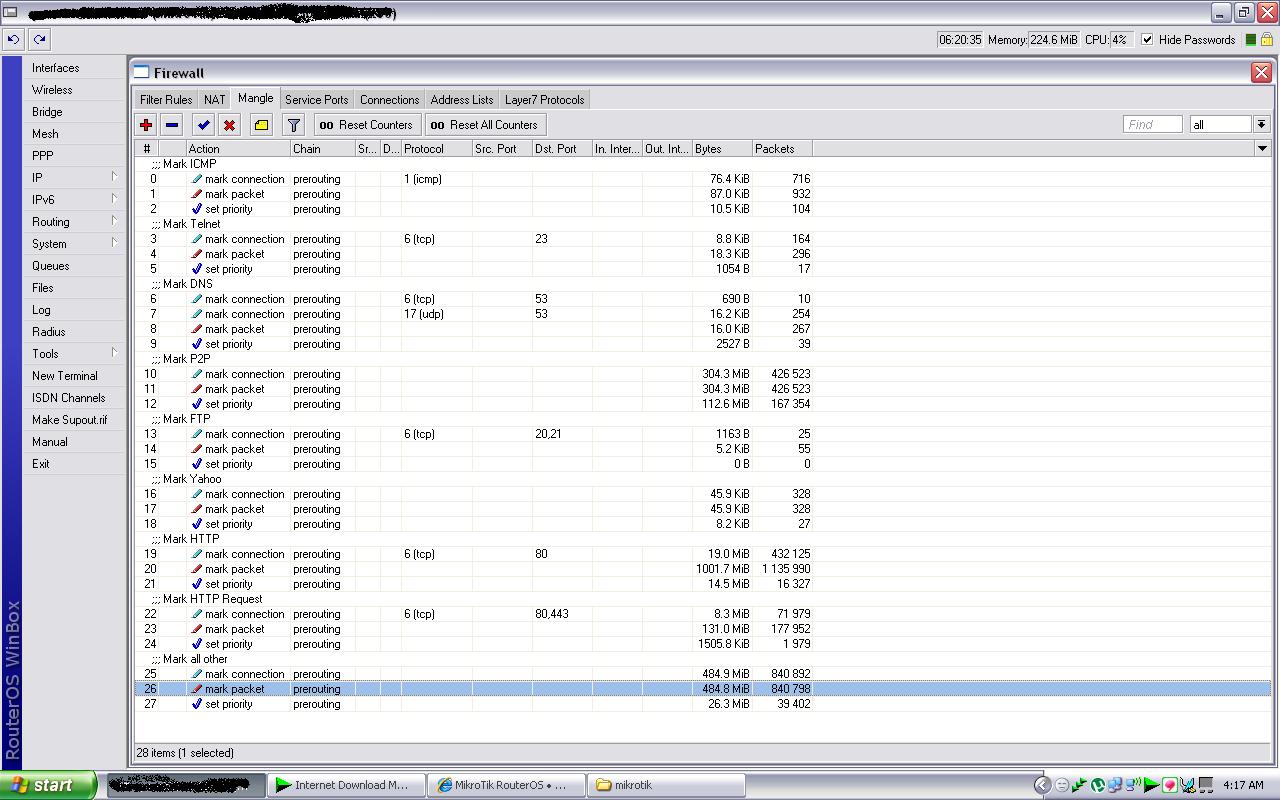Click the Reset All Counters button
This screenshot has width=1280, height=800.
(x=484, y=125)
